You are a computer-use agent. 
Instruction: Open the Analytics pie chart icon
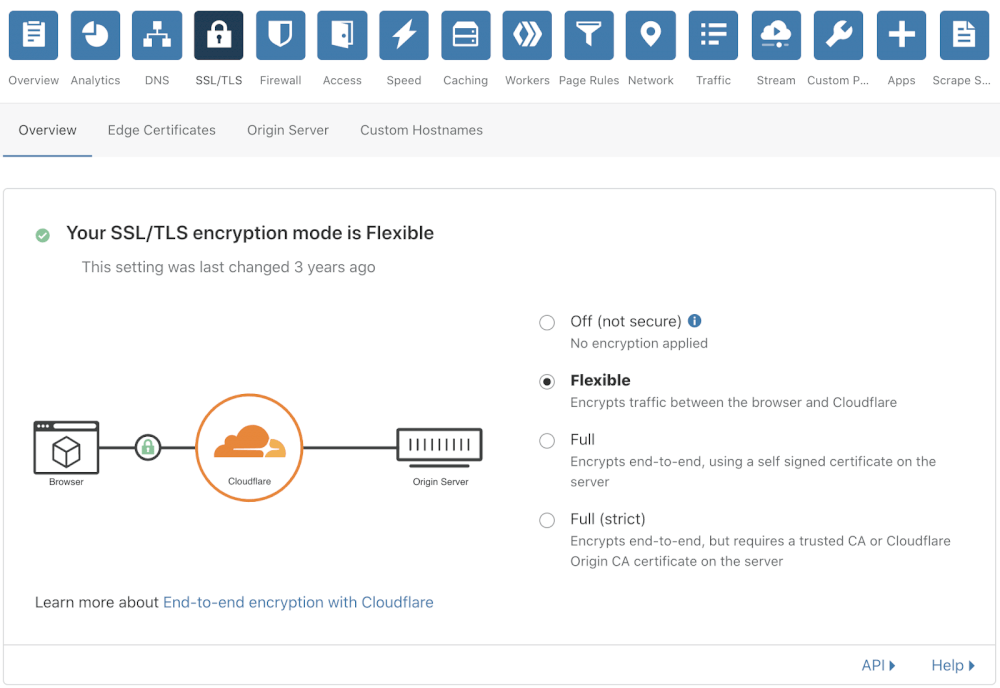95,36
